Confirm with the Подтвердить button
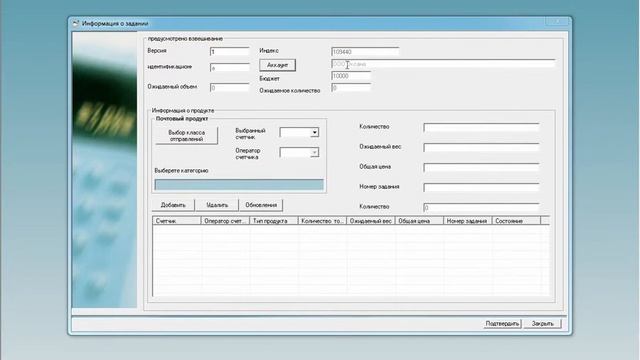Viewport: 640px width, 360px height. pos(502,323)
